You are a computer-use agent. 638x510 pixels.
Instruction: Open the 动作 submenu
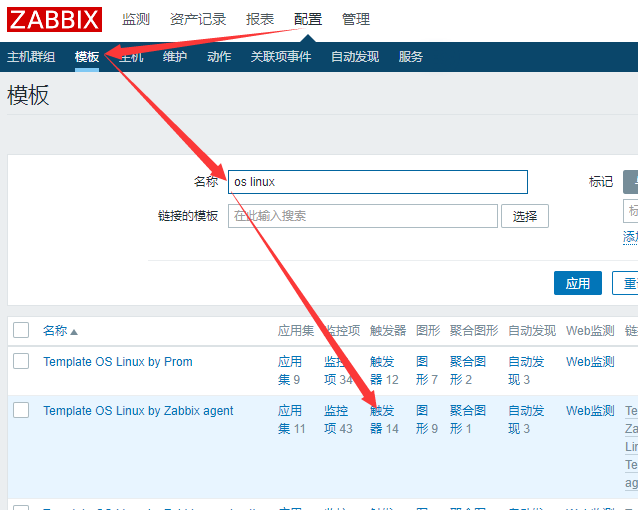point(219,57)
